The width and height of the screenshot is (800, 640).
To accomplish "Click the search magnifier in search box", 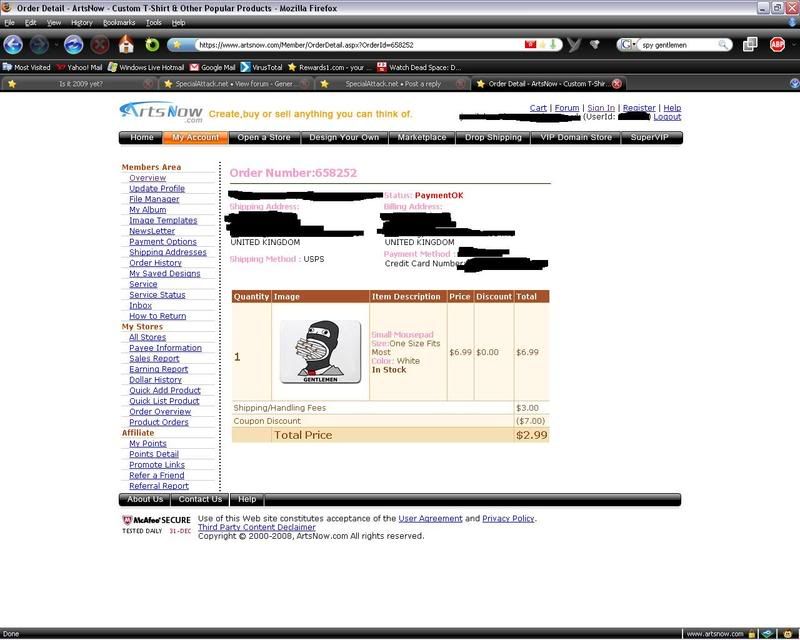I will (x=723, y=45).
